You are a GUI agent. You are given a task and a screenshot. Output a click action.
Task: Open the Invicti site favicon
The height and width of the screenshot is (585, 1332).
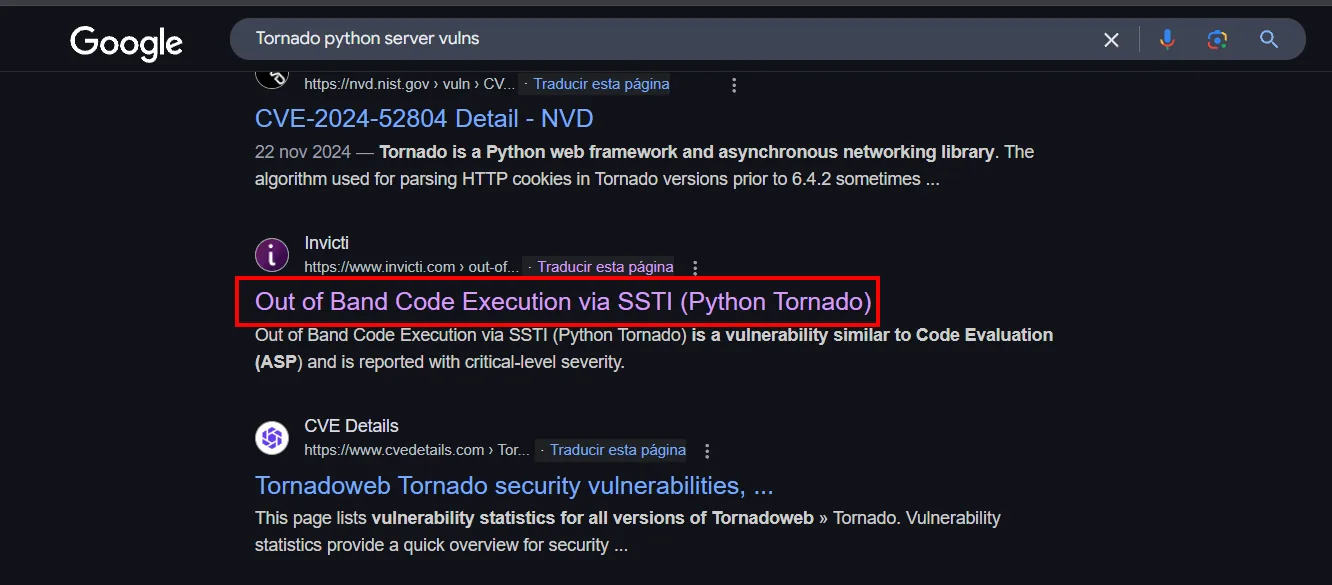(x=272, y=255)
